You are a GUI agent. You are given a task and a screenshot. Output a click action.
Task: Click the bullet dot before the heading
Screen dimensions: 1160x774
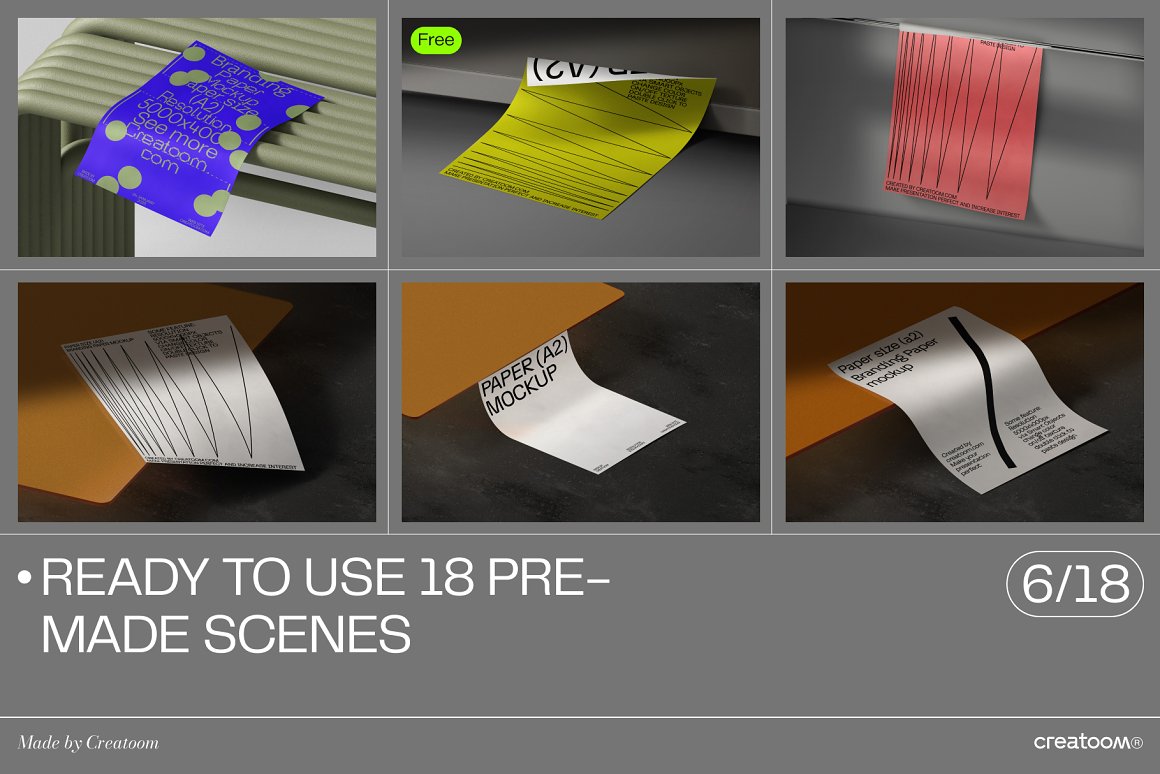point(25,577)
